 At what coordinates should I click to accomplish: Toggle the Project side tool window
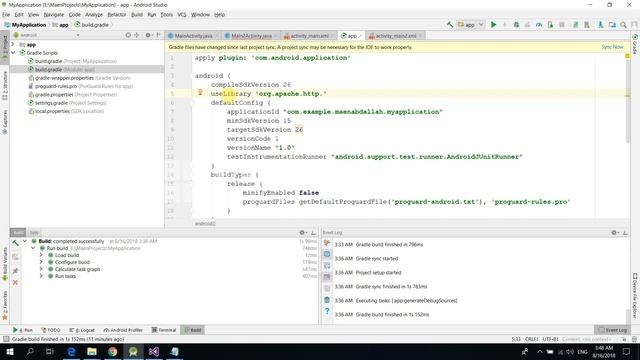click(5, 48)
